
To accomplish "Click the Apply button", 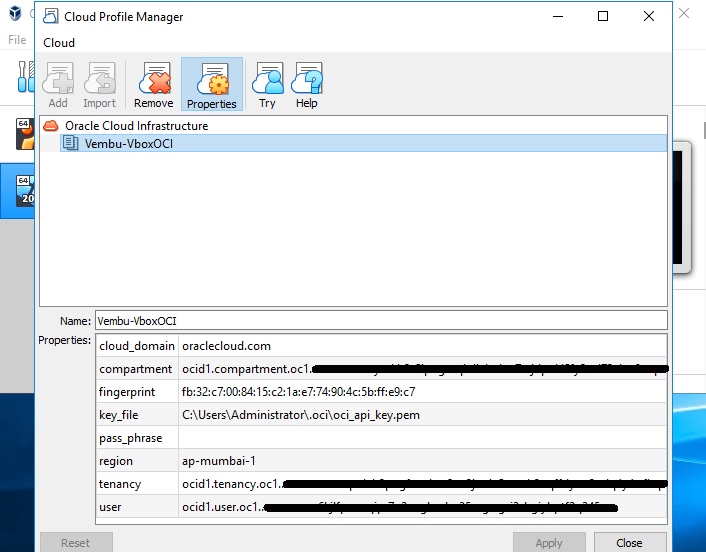I will (x=549, y=543).
